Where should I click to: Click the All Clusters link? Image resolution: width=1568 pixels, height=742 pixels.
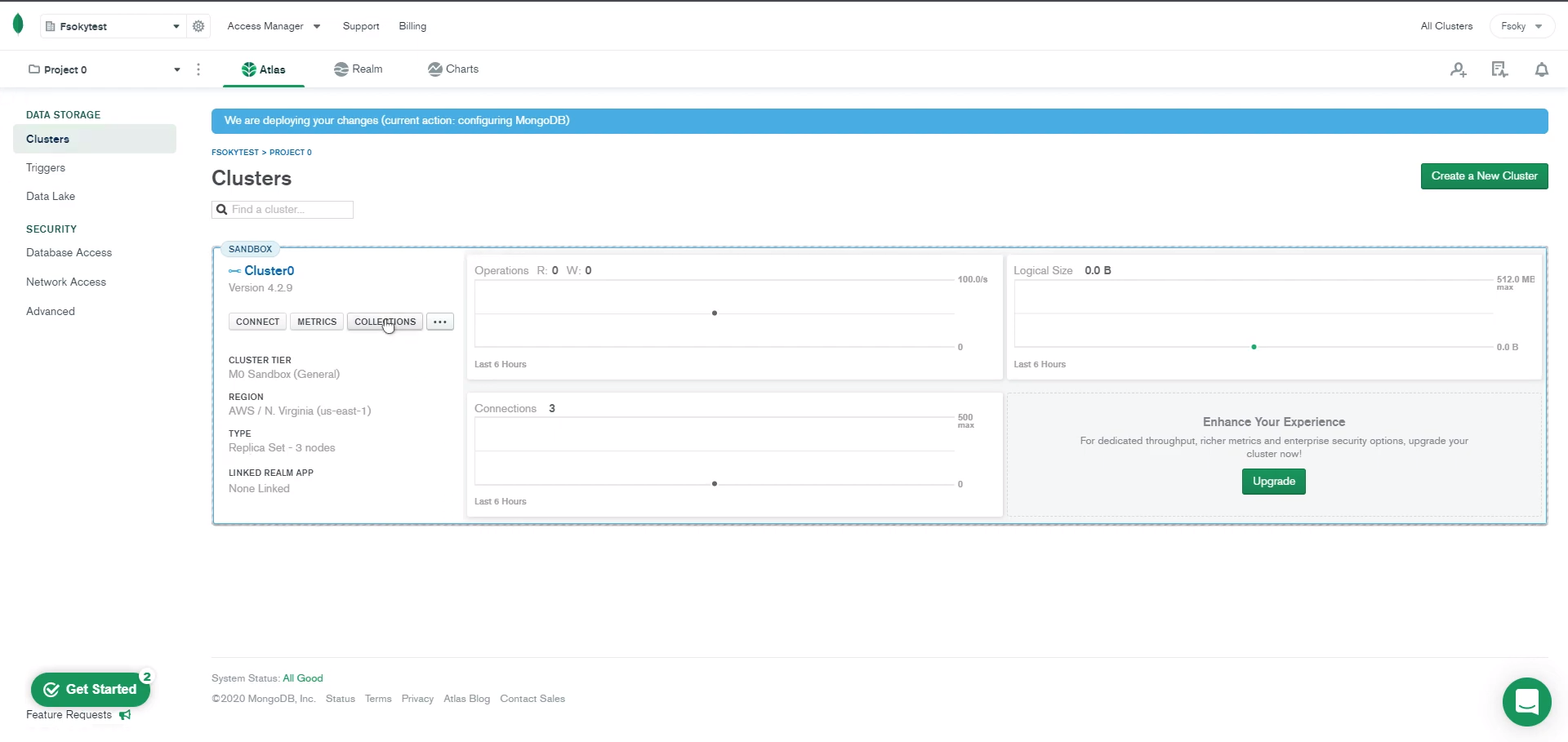point(1446,26)
